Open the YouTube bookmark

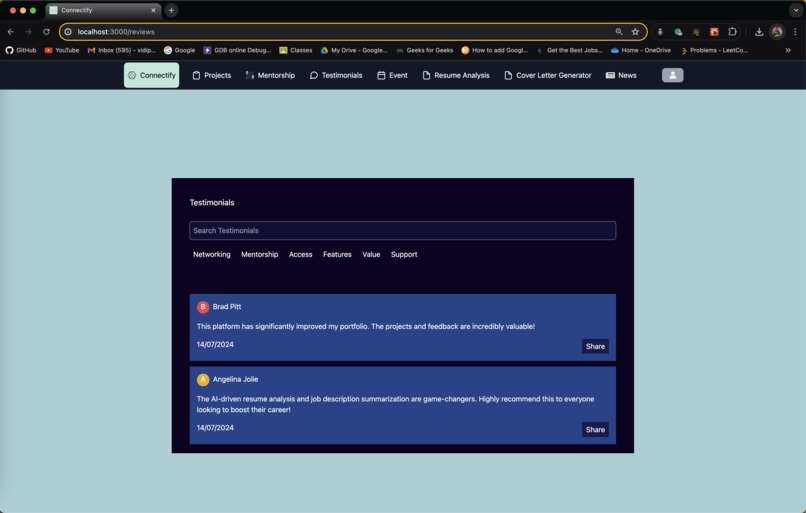62,50
